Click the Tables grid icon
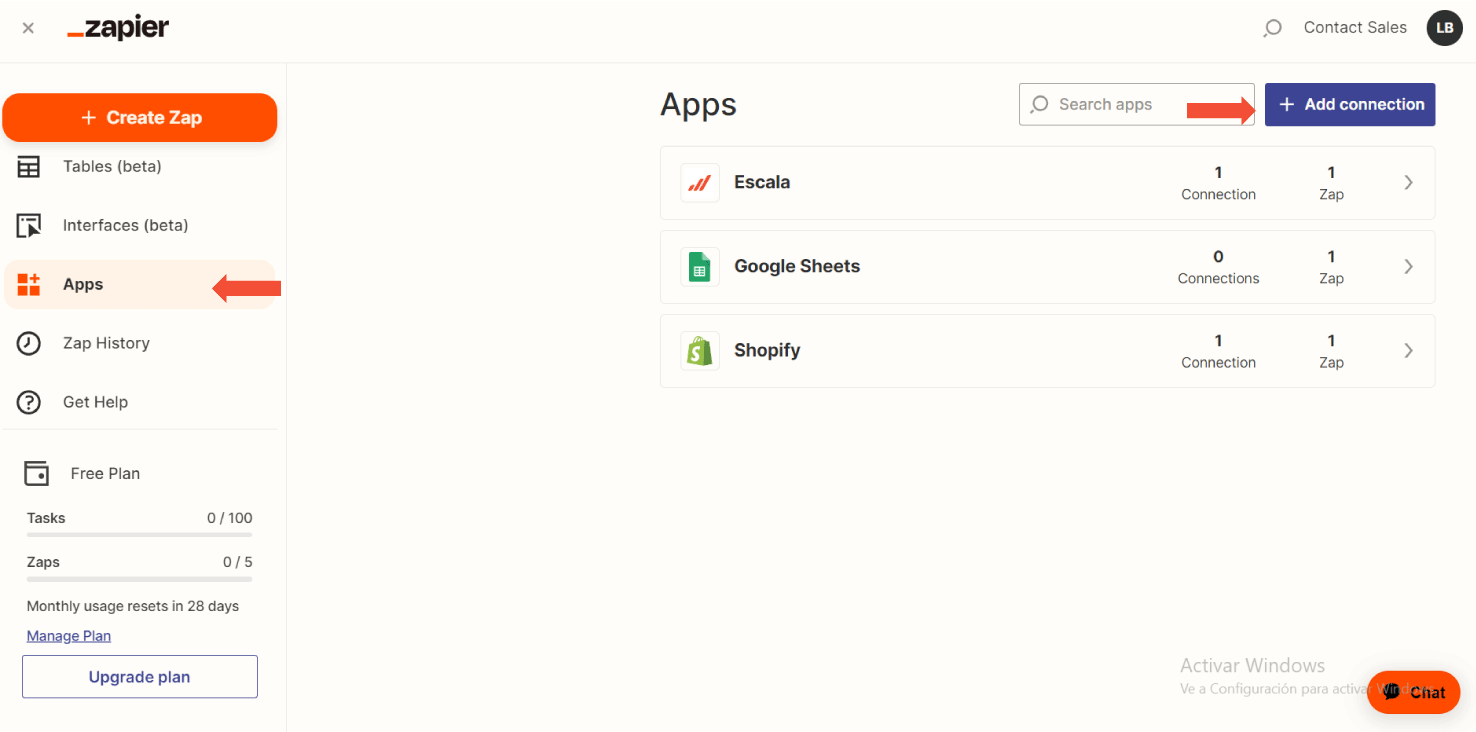The height and width of the screenshot is (732, 1476). (29, 167)
